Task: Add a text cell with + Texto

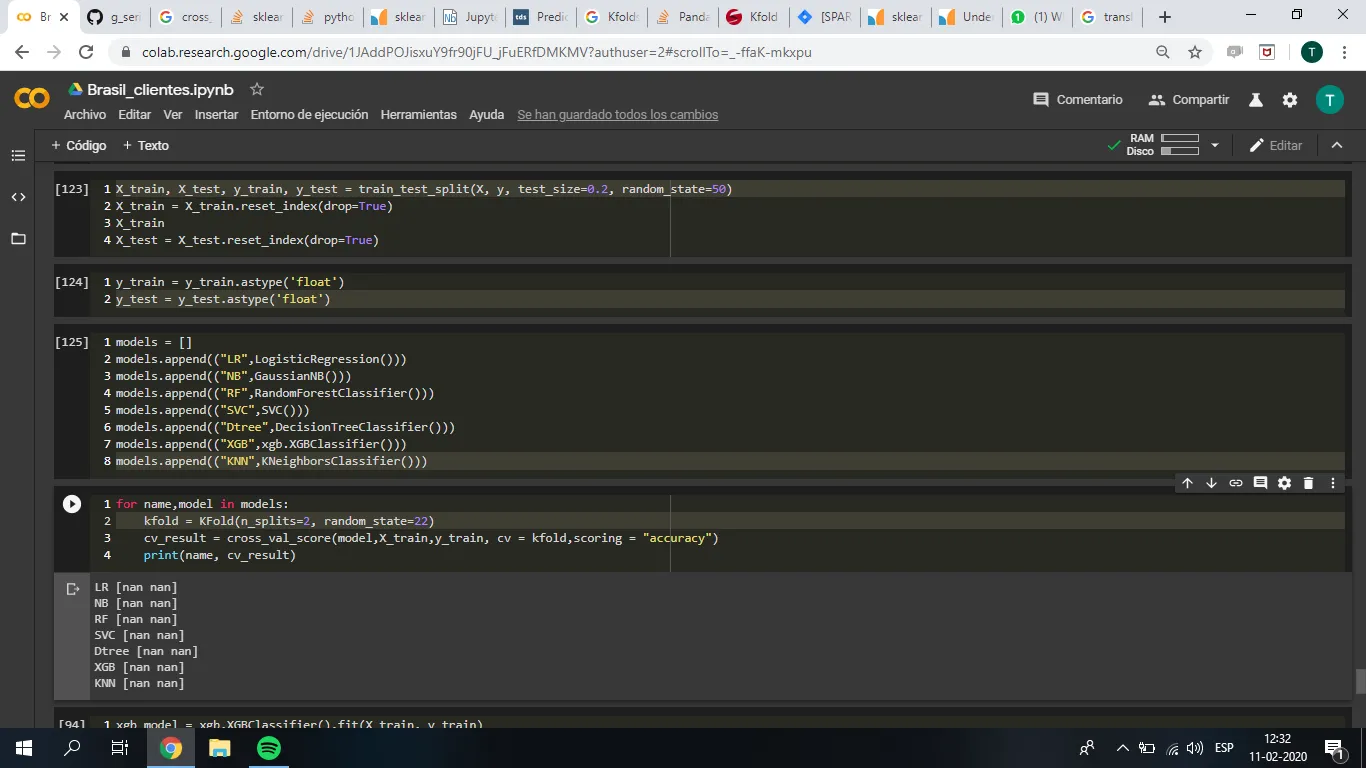Action: 145,146
